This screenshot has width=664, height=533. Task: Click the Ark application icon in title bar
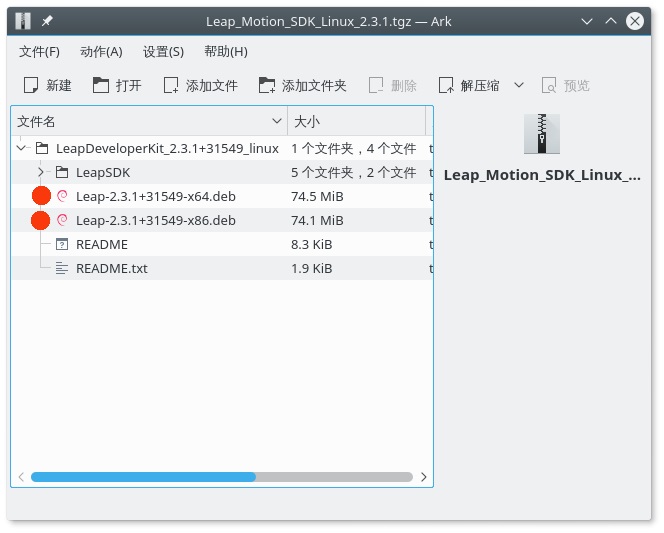(x=22, y=21)
